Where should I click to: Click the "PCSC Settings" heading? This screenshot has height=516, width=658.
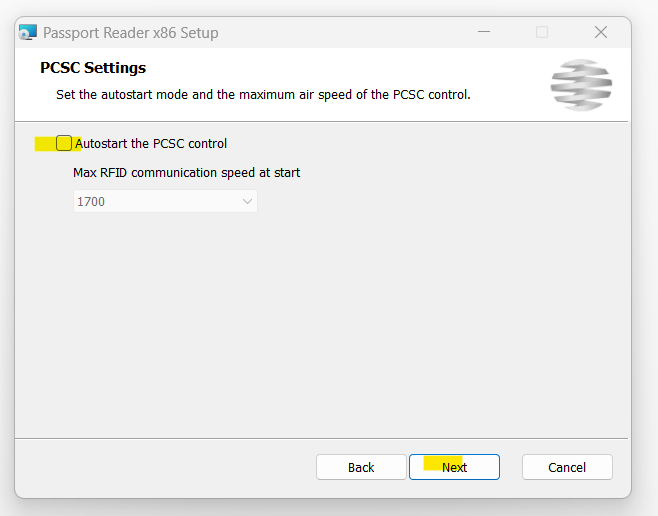(x=93, y=68)
